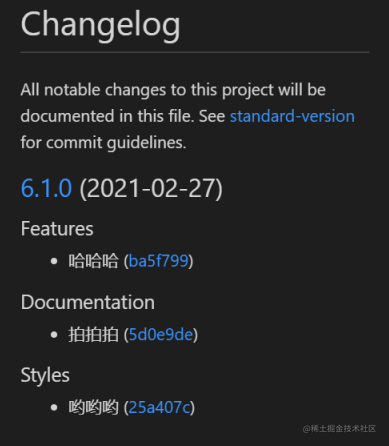Click the 'for commit guidelines.' text
Screen dimensions: 389x446
point(103,143)
